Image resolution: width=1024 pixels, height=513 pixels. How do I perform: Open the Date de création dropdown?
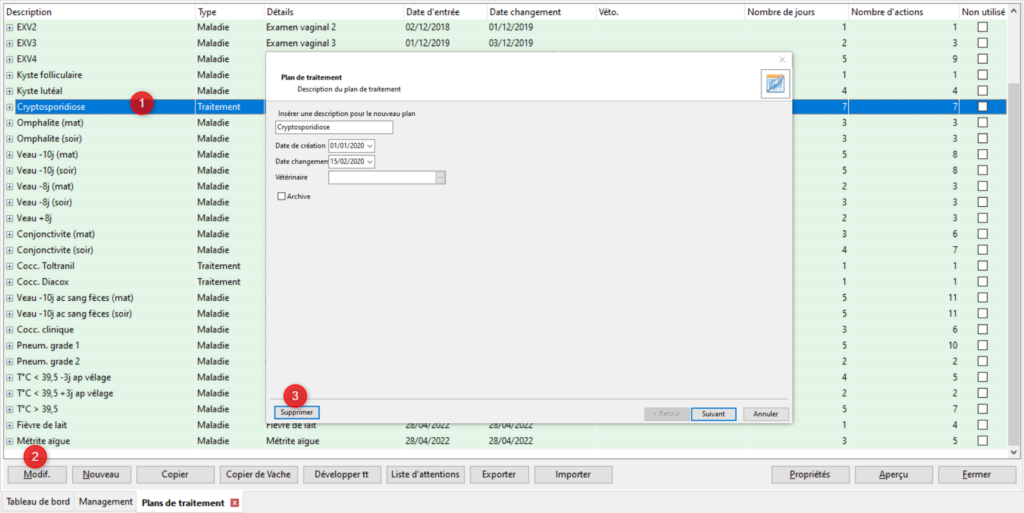tap(370, 146)
